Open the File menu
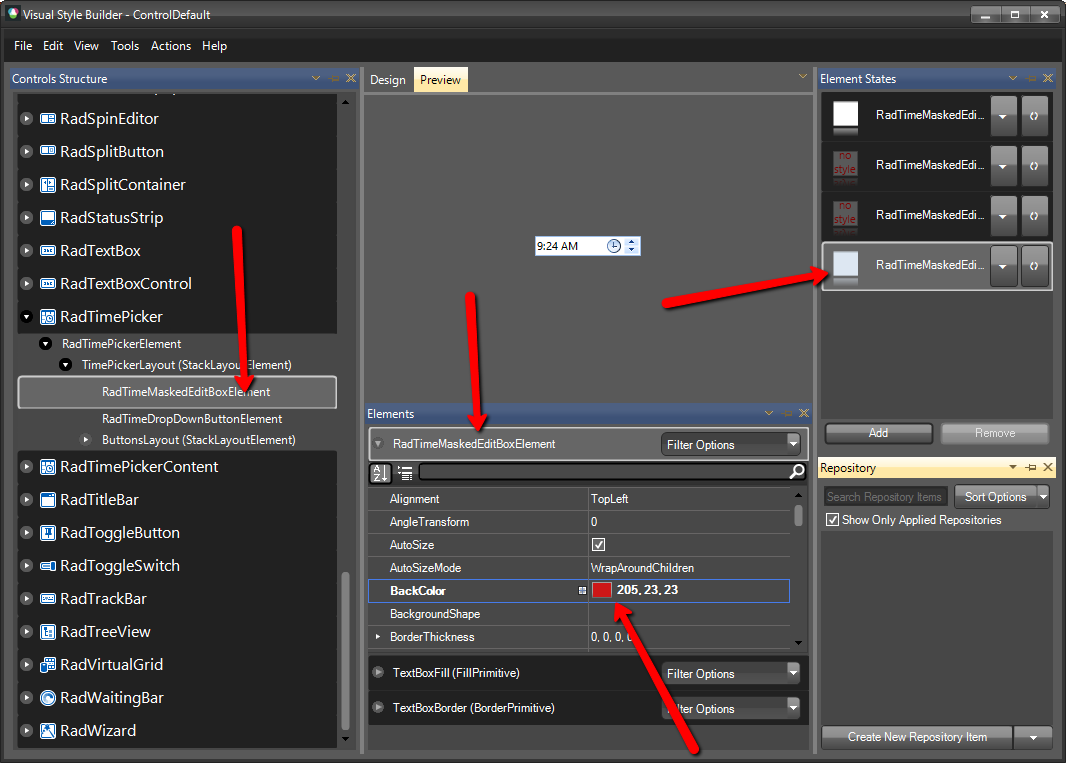Screen dimensions: 1066x763 23,46
